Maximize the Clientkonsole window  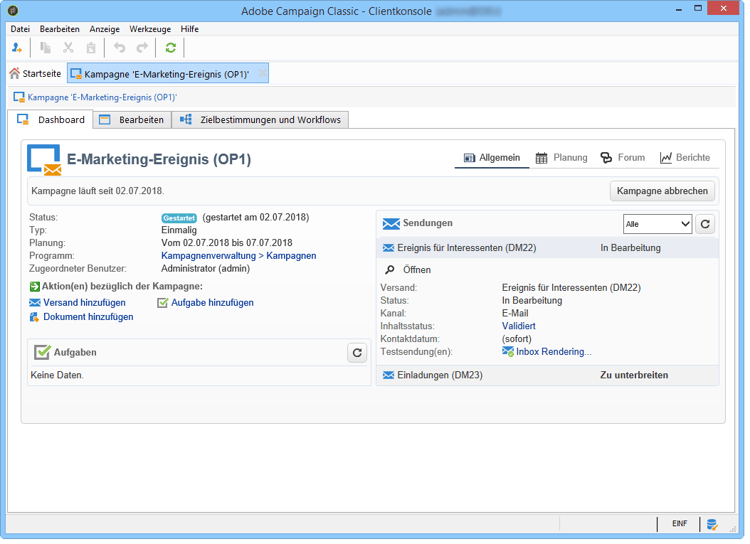tap(698, 9)
